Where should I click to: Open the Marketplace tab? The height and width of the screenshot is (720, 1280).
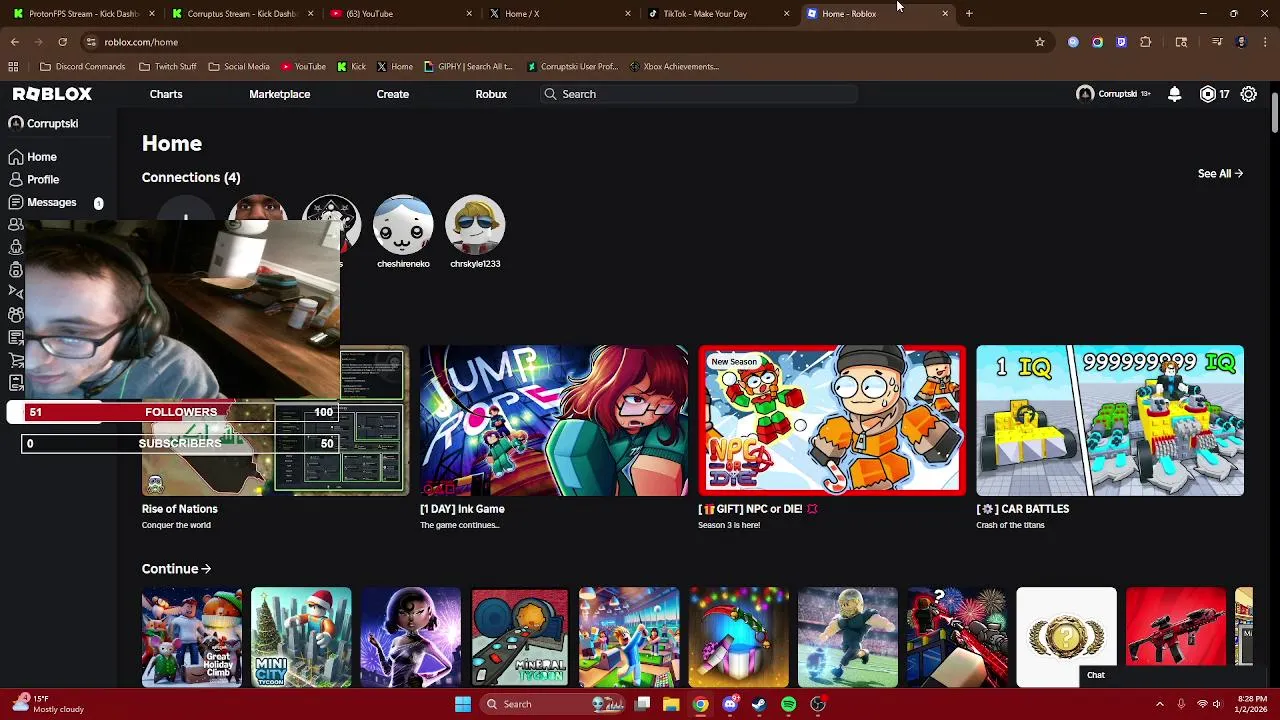click(x=280, y=94)
